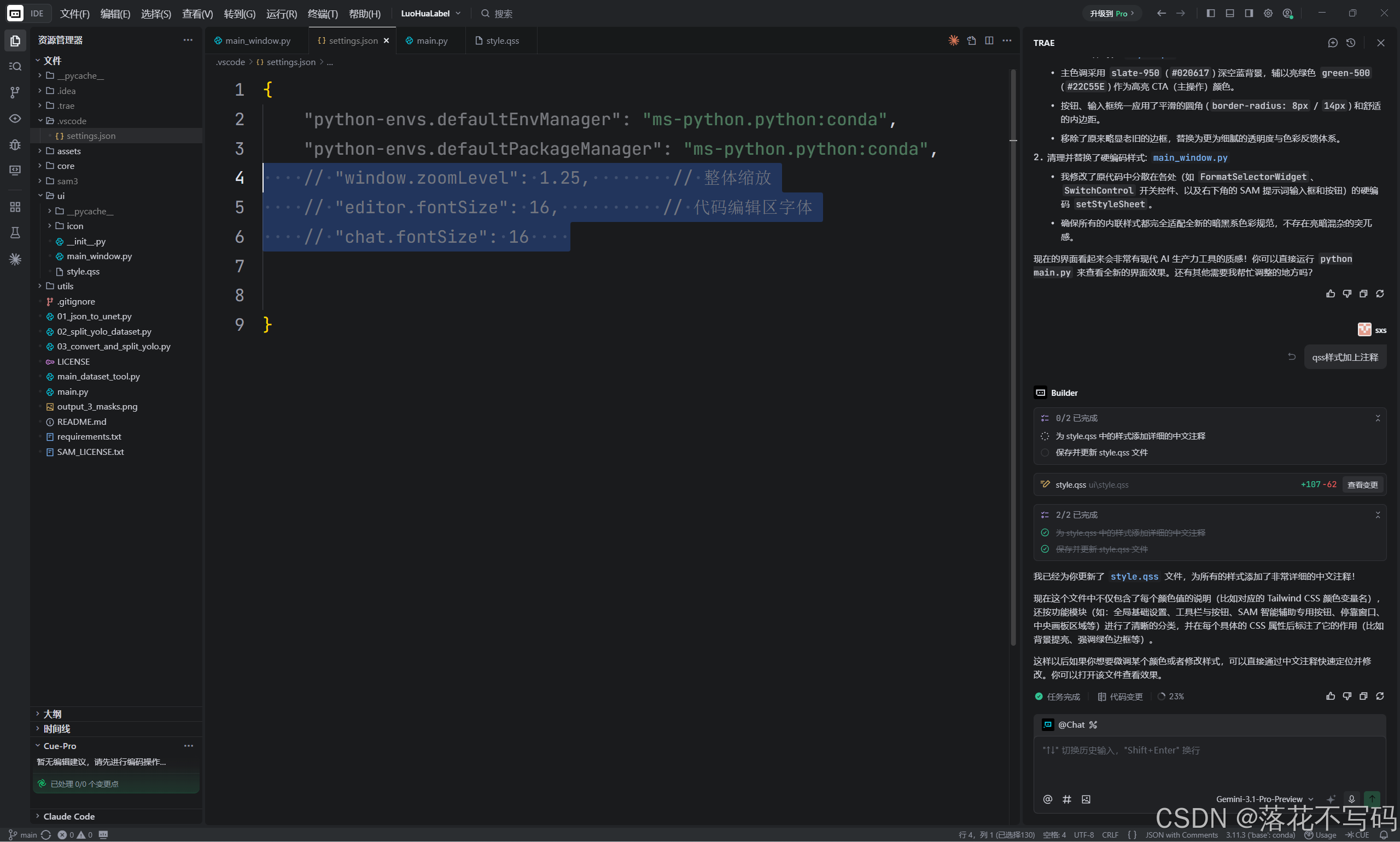Image resolution: width=1400 pixels, height=842 pixels.
Task: Open chat history in TRAE panel
Action: tap(1351, 43)
